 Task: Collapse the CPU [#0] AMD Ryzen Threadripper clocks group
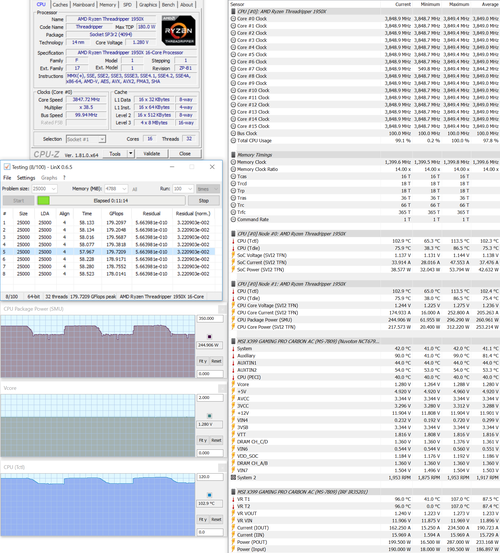point(233,12)
